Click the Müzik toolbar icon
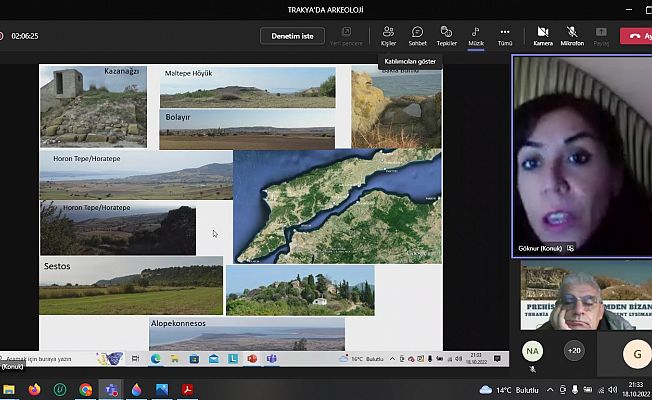Screen dimensions: 652x400 click(476, 36)
